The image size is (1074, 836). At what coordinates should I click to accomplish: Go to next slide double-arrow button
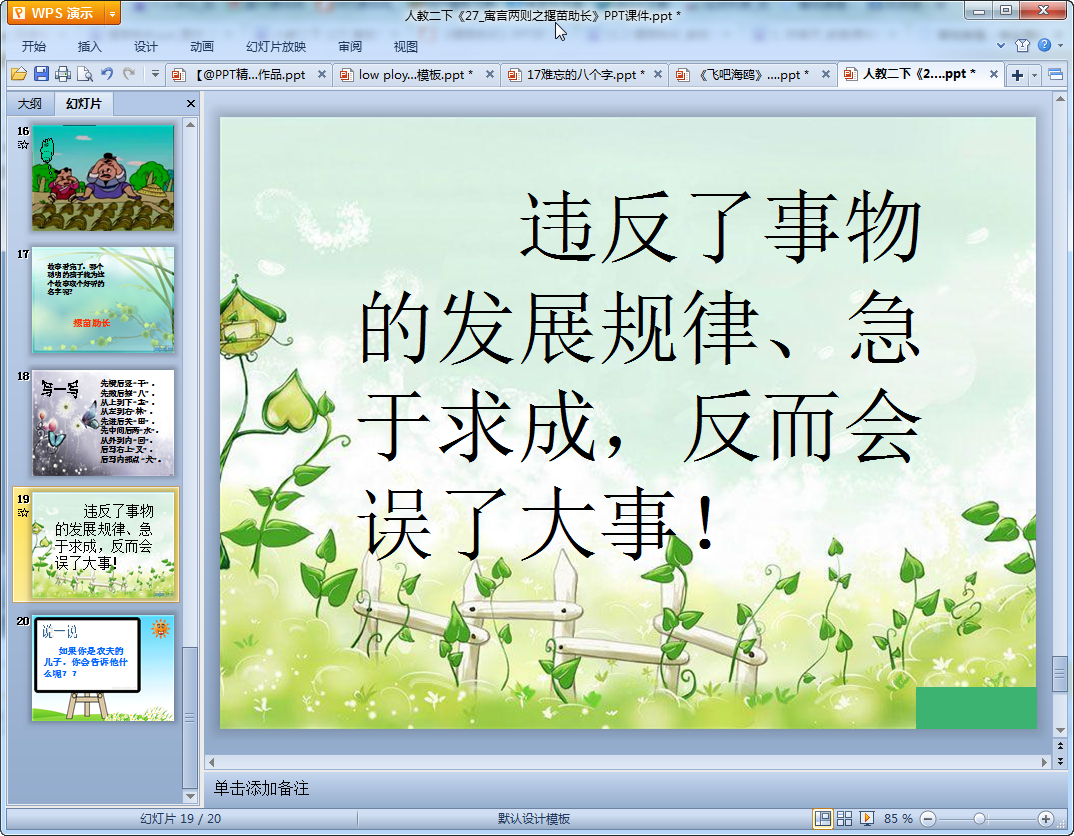1060,760
